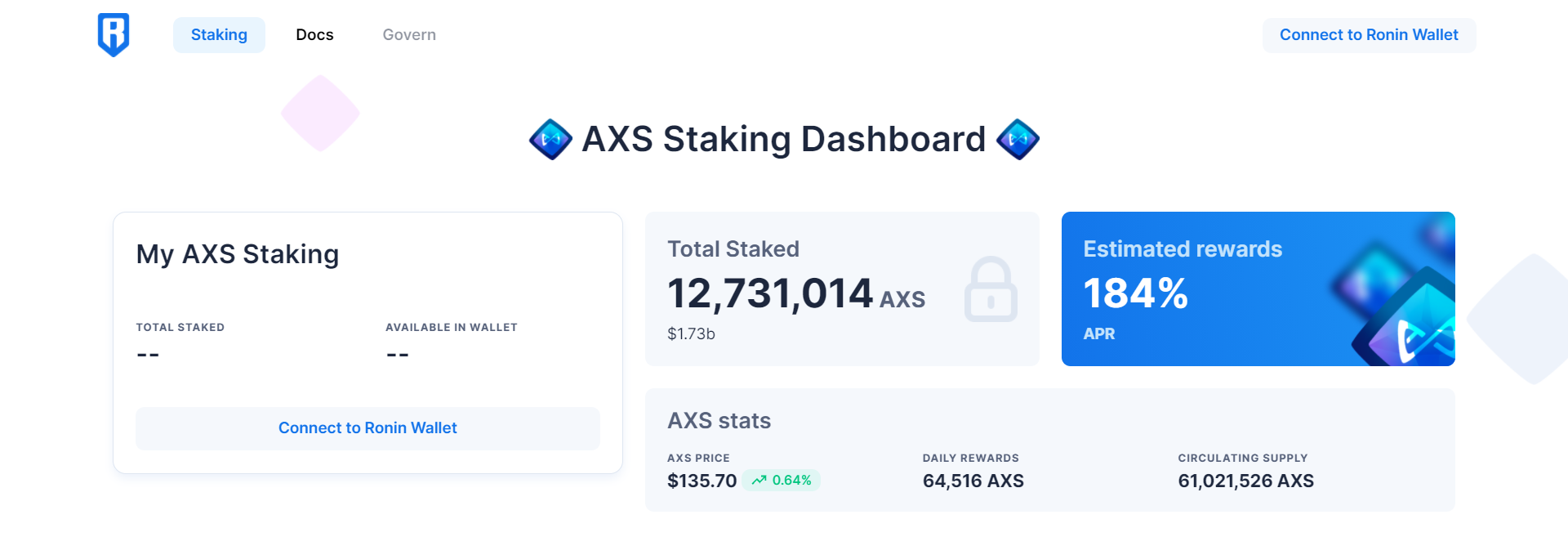Click the AXS gem icon left of title
Viewport: 1568px width, 546px height.
550,139
